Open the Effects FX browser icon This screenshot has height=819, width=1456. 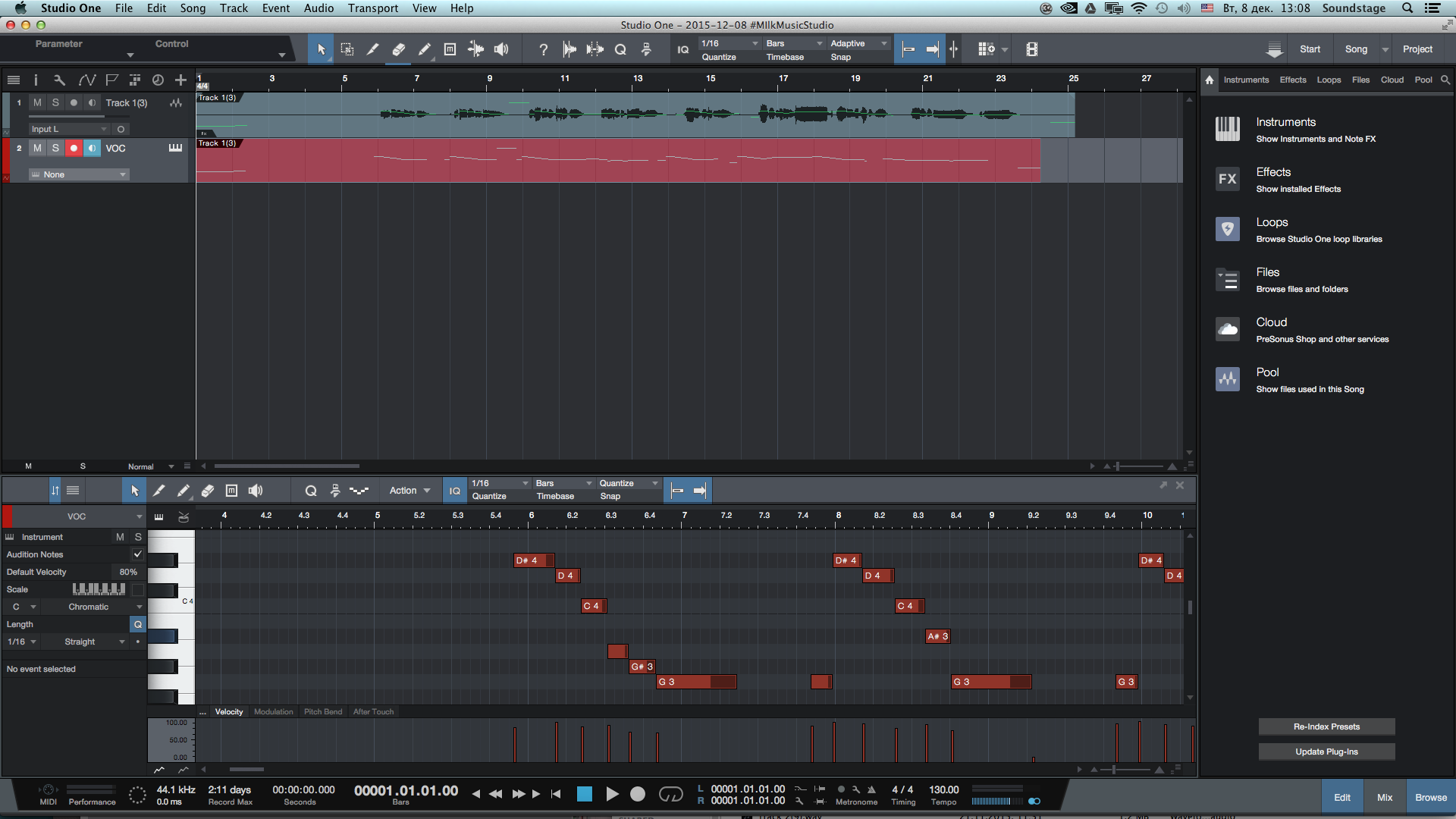coord(1228,179)
